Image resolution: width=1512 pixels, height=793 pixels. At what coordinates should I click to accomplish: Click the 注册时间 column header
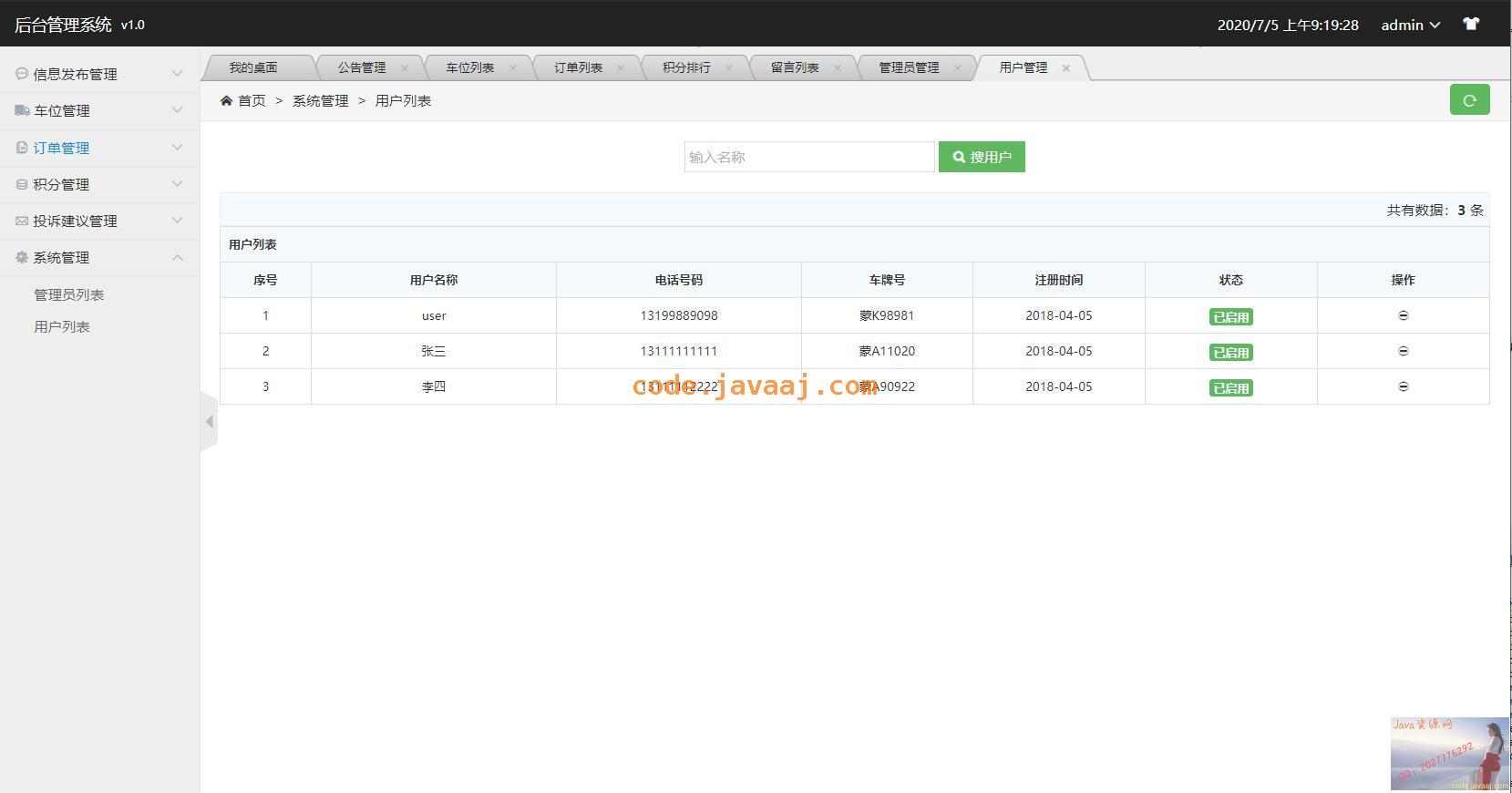point(1059,280)
